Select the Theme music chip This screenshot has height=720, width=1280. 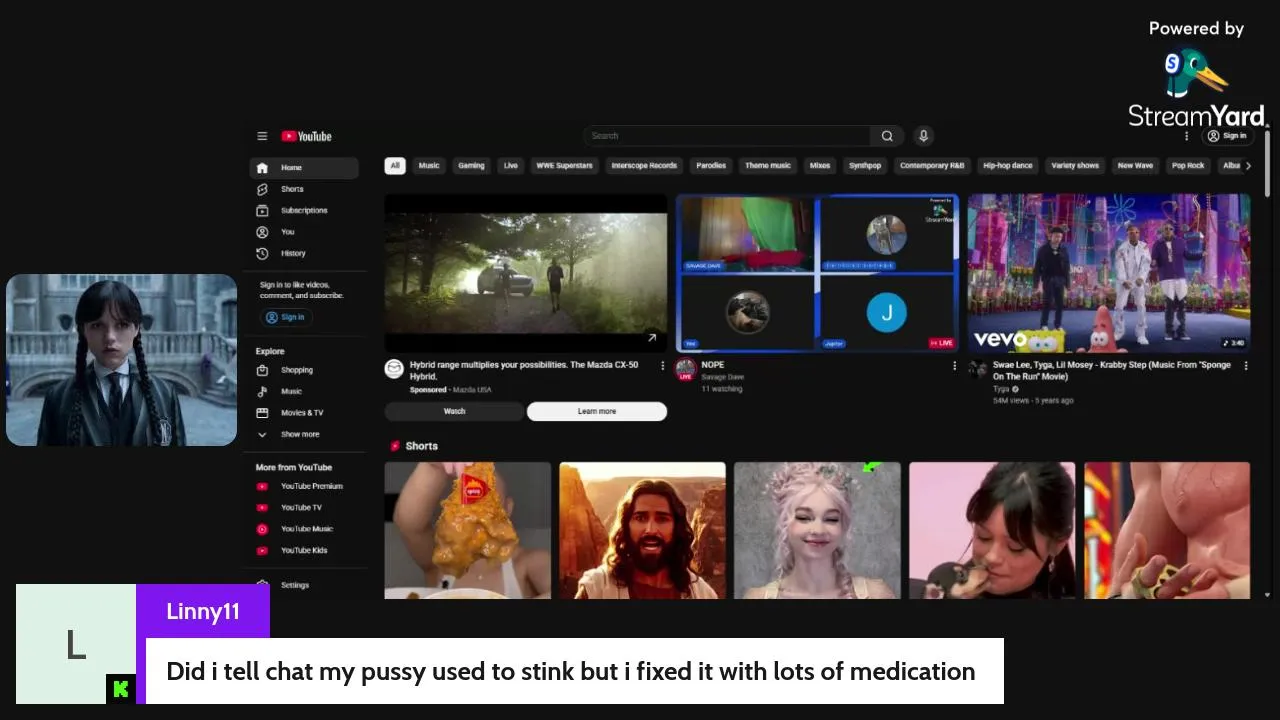(x=768, y=166)
